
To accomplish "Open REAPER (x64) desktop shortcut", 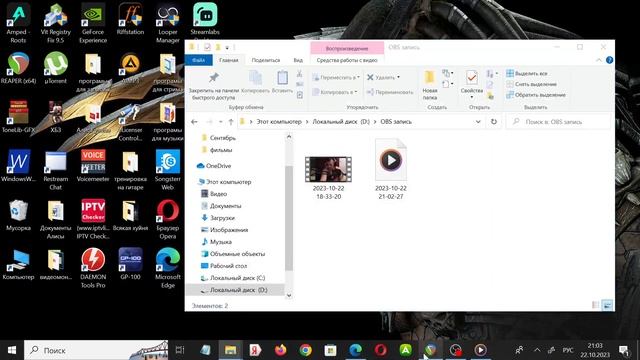I will coord(18,68).
